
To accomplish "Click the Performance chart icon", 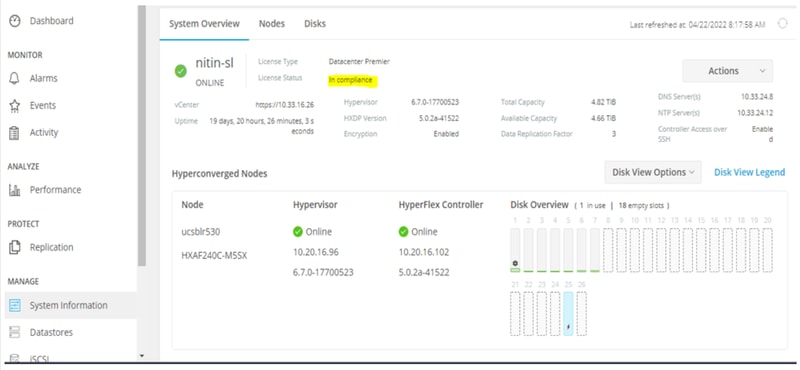I will tap(15, 190).
